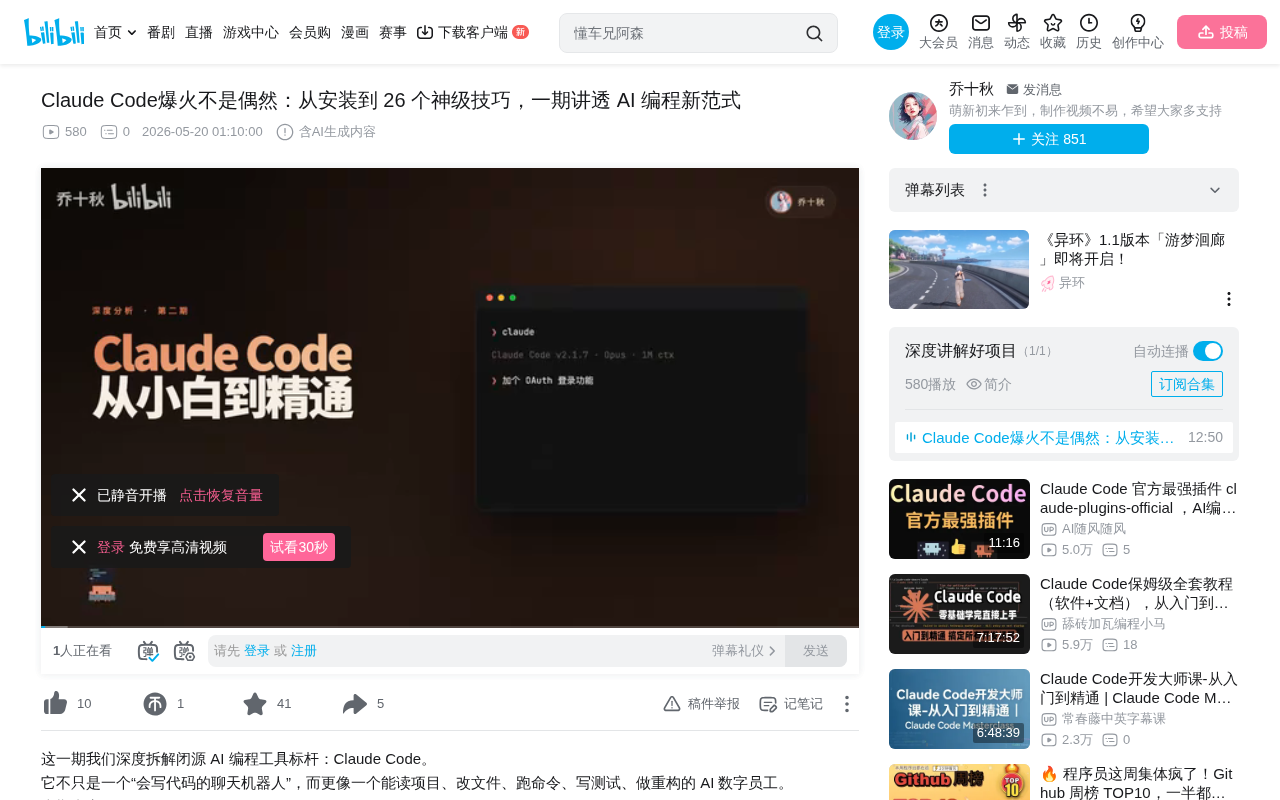Open 《异环》1.1版本 ad thumbnail
The image size is (1280, 800).
pyautogui.click(x=959, y=269)
